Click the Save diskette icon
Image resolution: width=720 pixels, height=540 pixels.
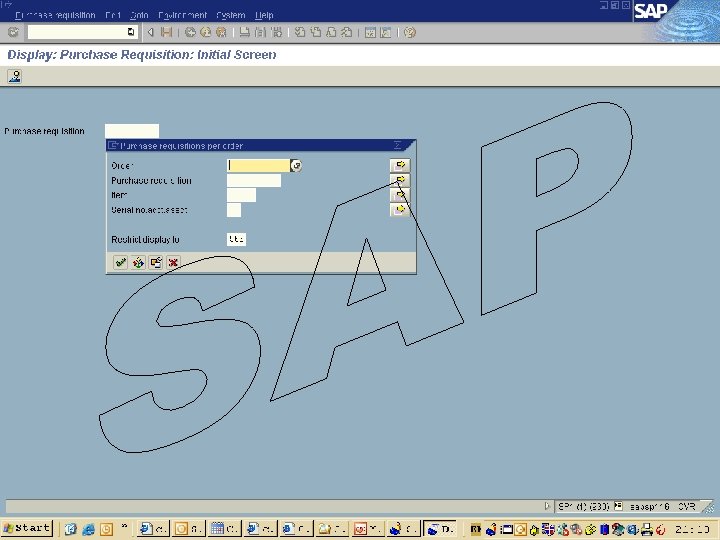pos(166,32)
